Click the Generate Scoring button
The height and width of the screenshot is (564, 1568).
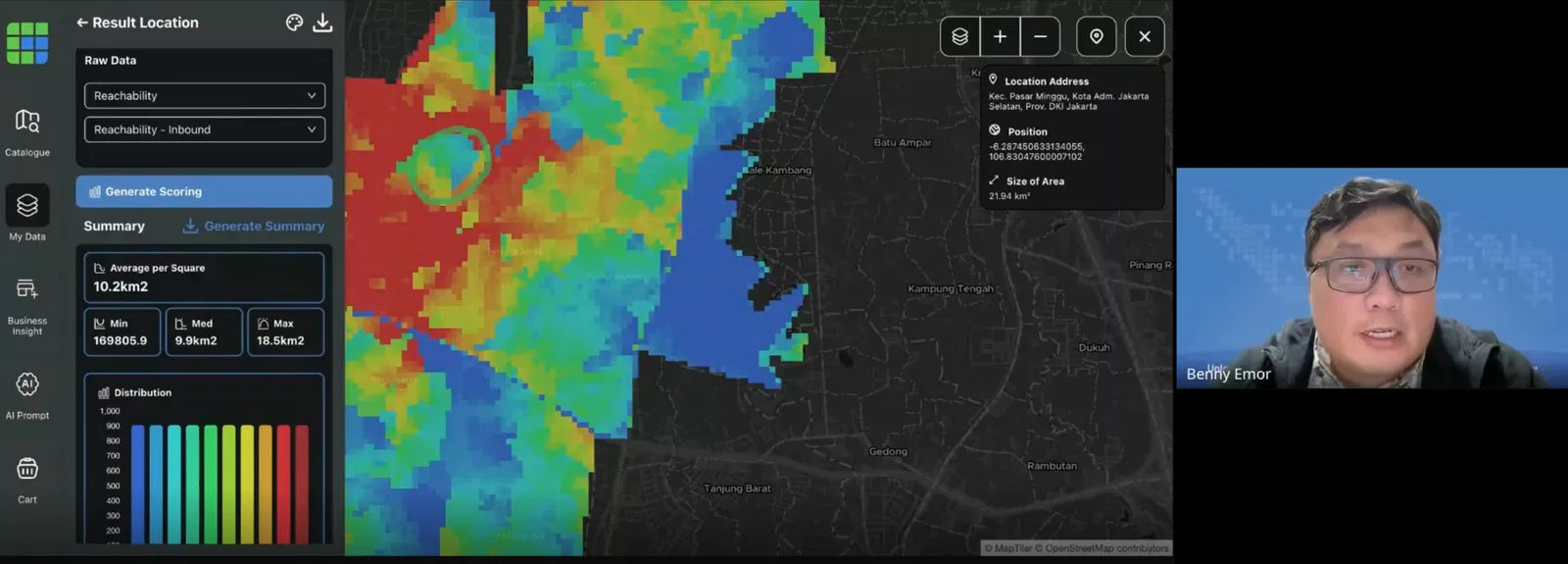[x=204, y=191]
